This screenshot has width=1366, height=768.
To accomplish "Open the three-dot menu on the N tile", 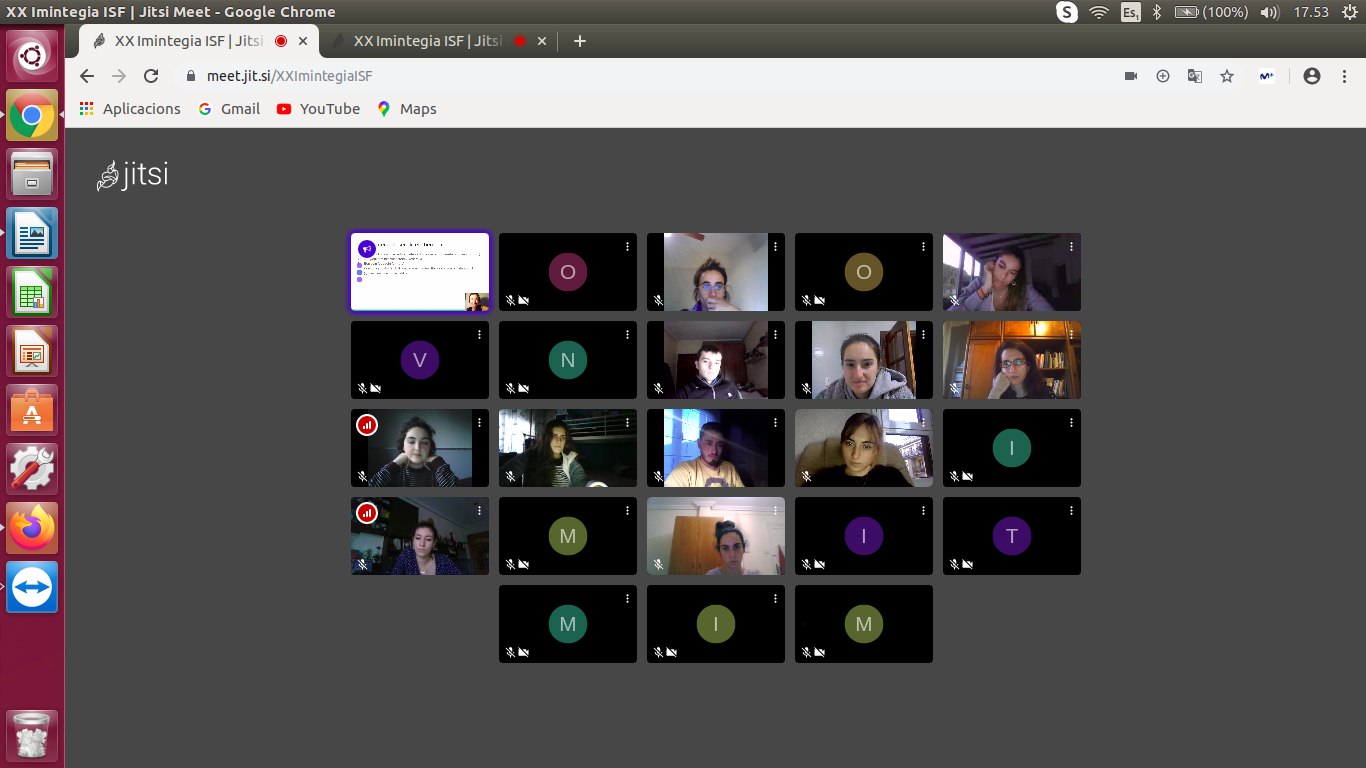I will 627,334.
